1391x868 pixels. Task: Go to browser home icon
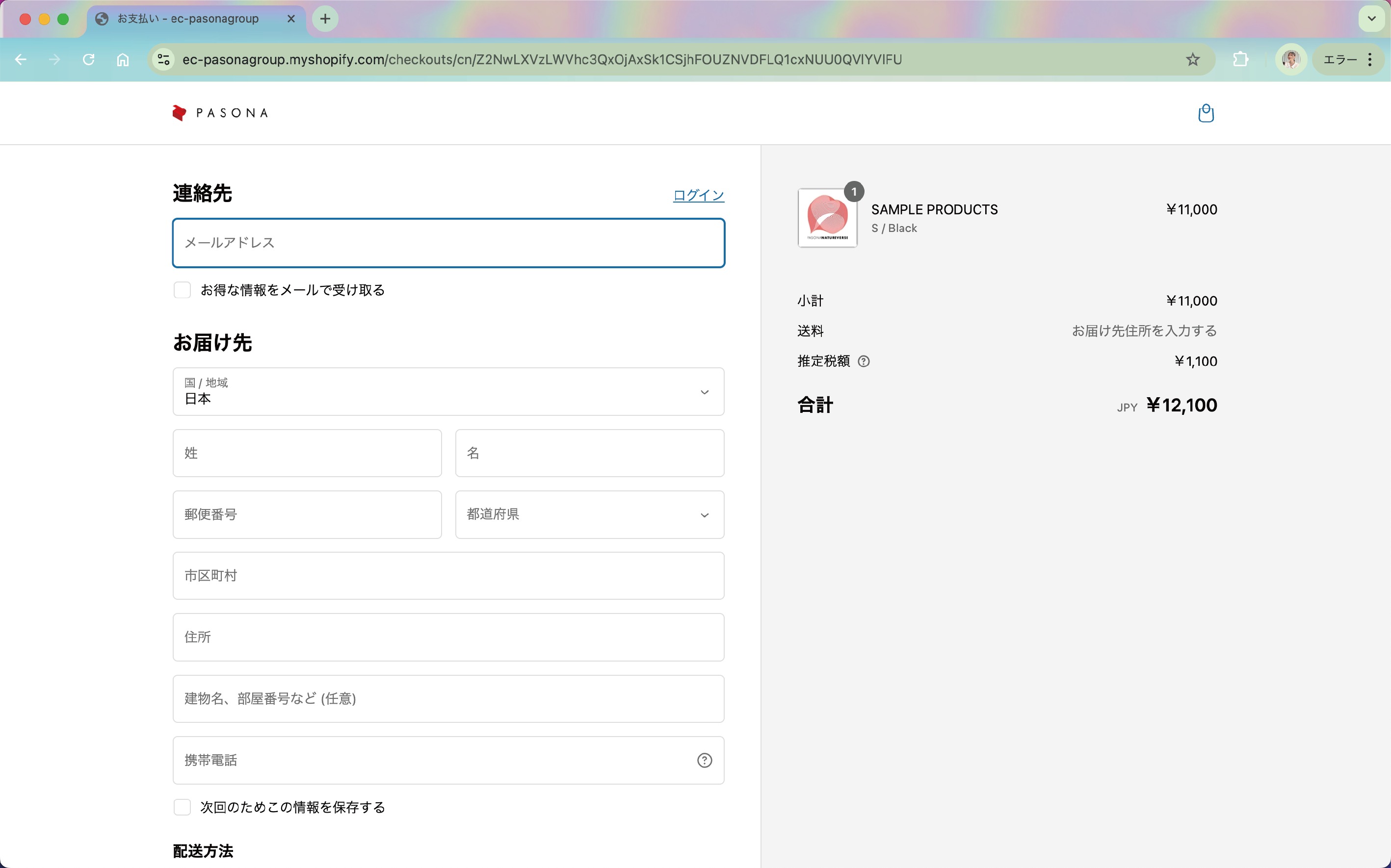[123, 60]
